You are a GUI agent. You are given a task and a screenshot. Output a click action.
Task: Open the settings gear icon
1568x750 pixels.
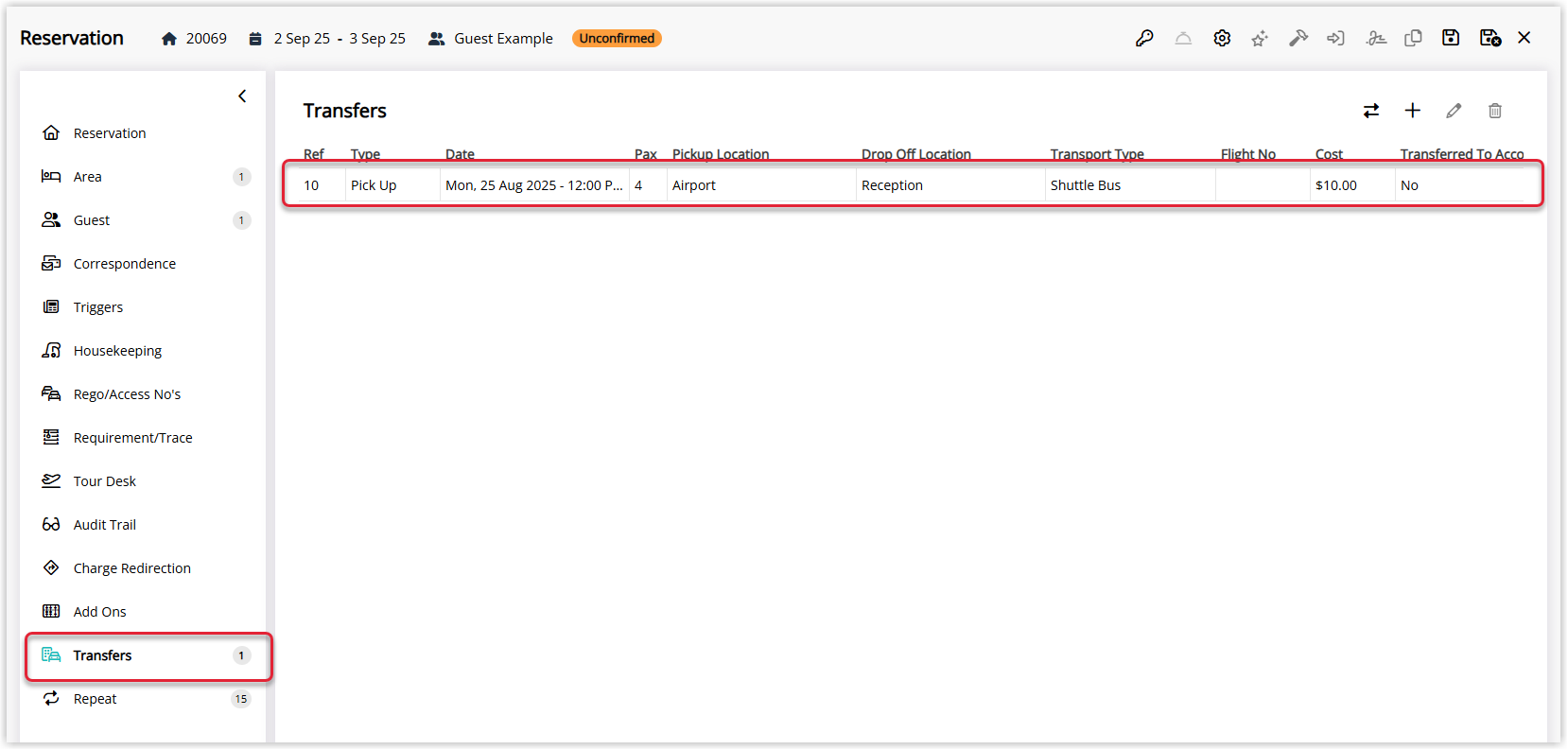coord(1222,38)
